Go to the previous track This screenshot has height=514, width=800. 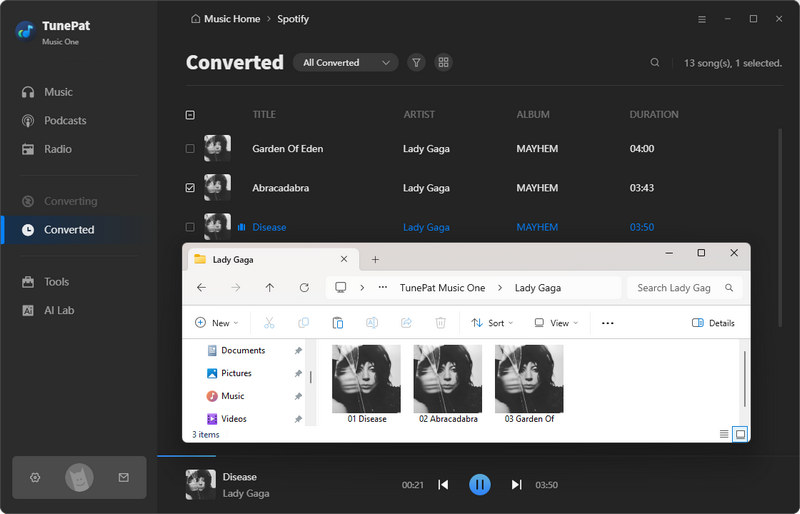[444, 485]
